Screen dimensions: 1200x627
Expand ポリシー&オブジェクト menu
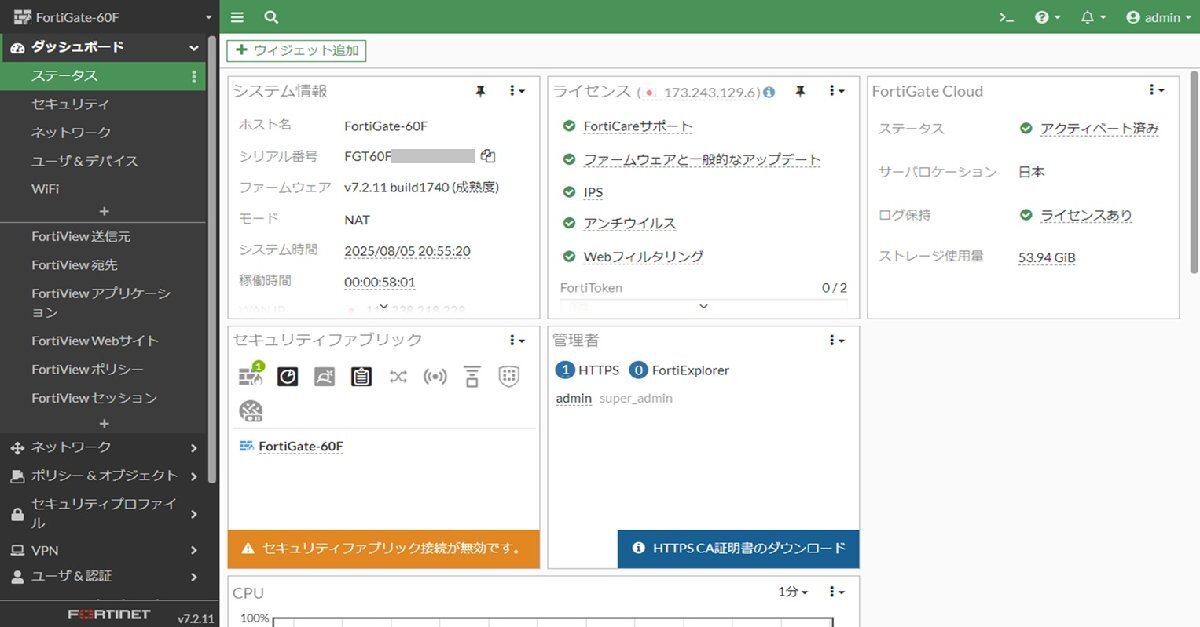click(x=103, y=476)
